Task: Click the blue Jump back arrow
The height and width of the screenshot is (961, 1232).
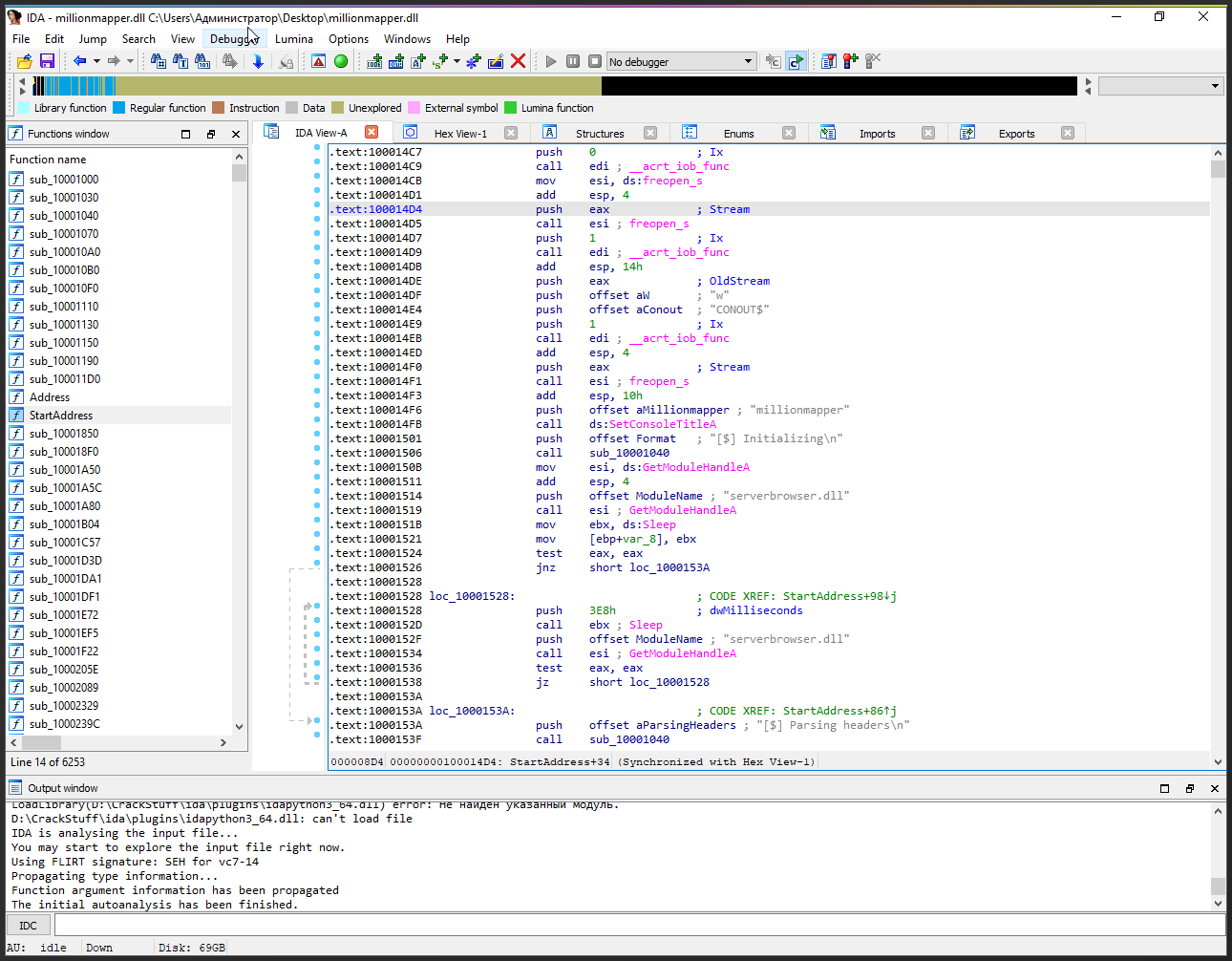Action: pyautogui.click(x=79, y=61)
